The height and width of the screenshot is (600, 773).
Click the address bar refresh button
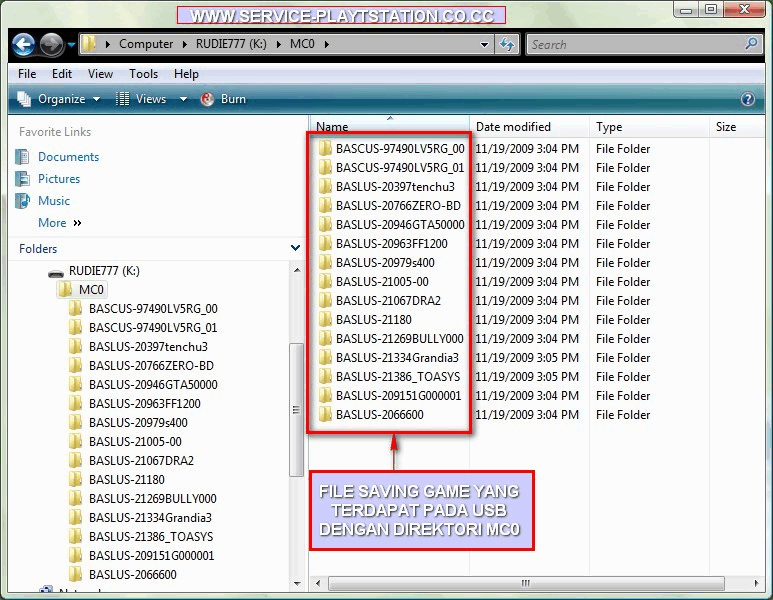coord(507,44)
